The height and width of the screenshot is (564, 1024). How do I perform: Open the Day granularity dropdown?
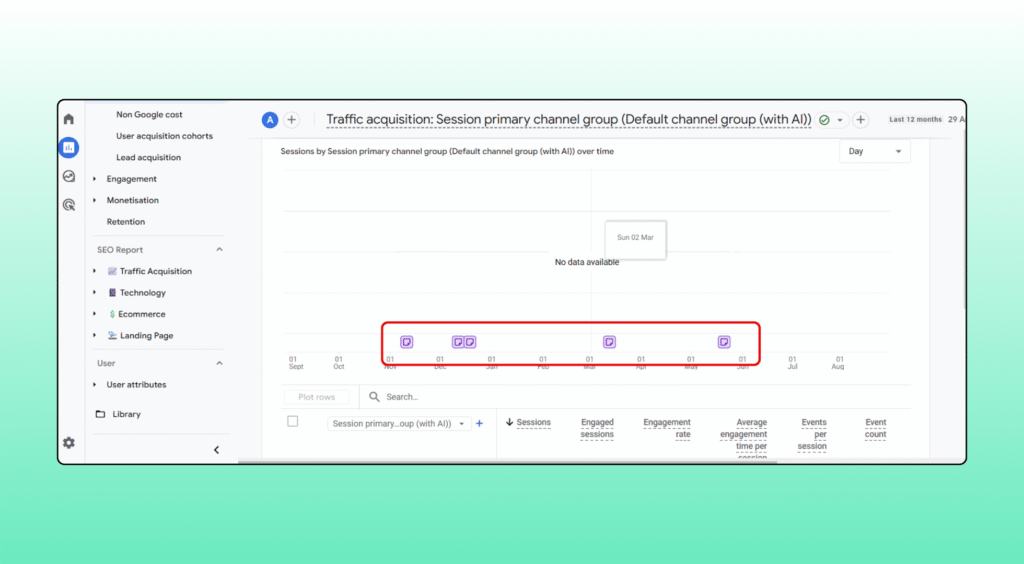(874, 152)
